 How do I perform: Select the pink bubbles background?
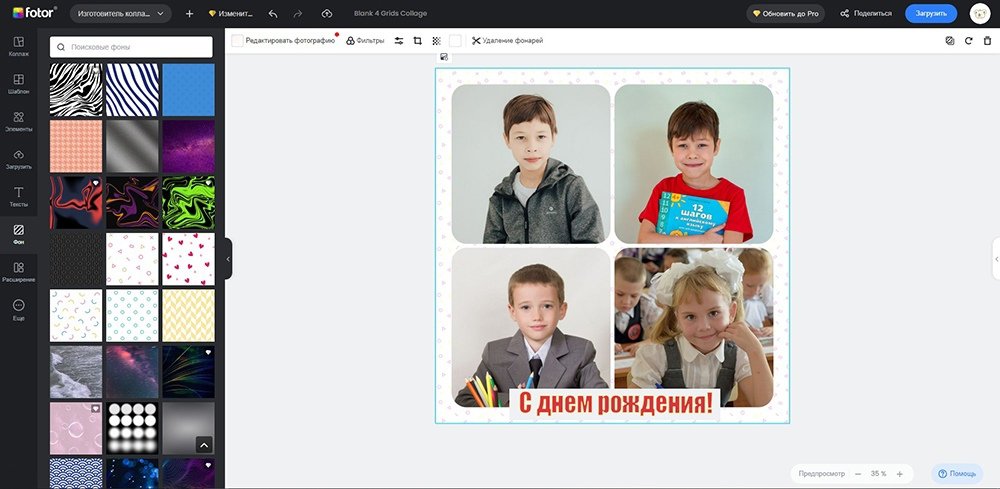tap(76, 428)
